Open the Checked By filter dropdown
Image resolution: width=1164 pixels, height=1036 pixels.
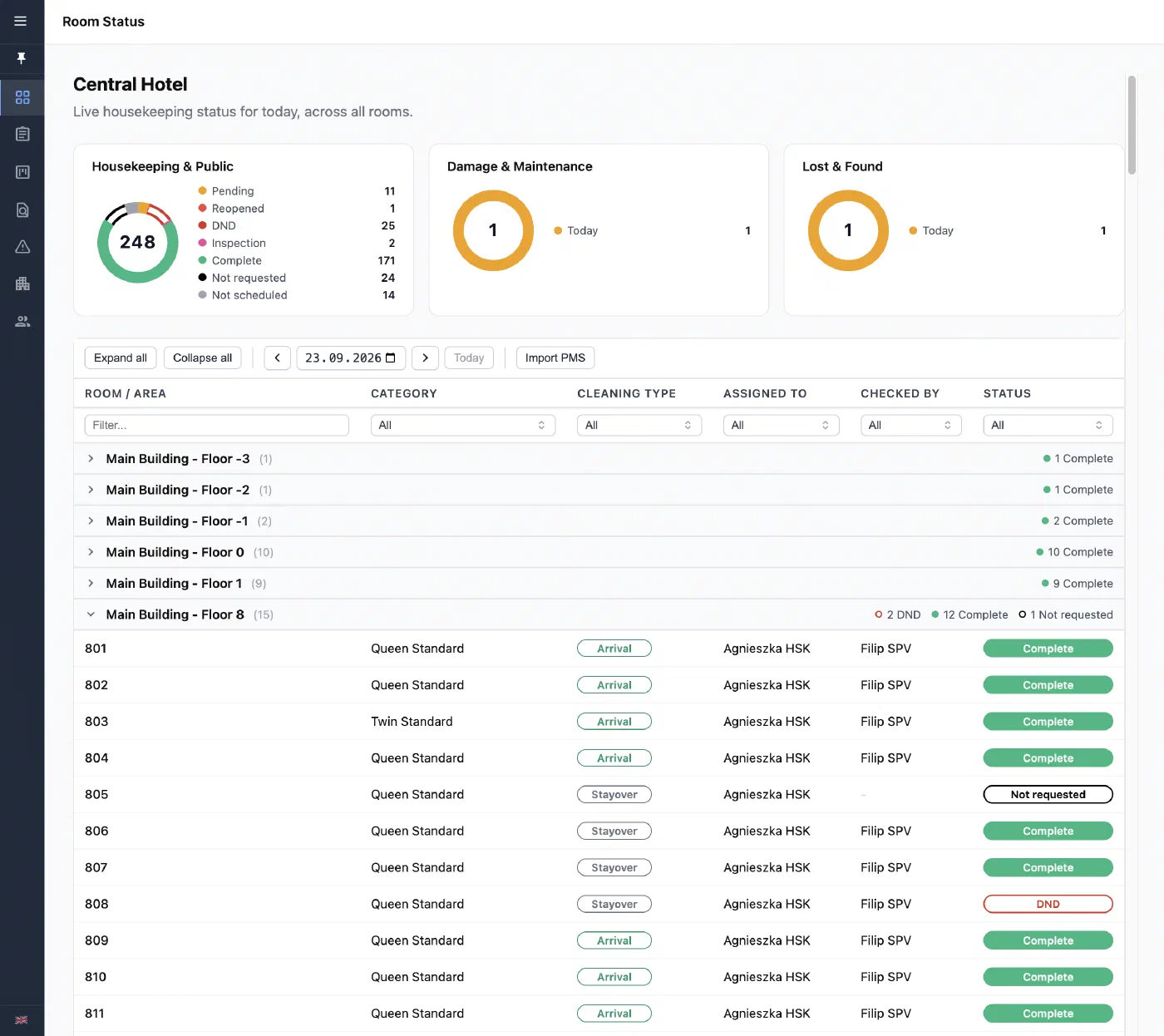click(911, 426)
